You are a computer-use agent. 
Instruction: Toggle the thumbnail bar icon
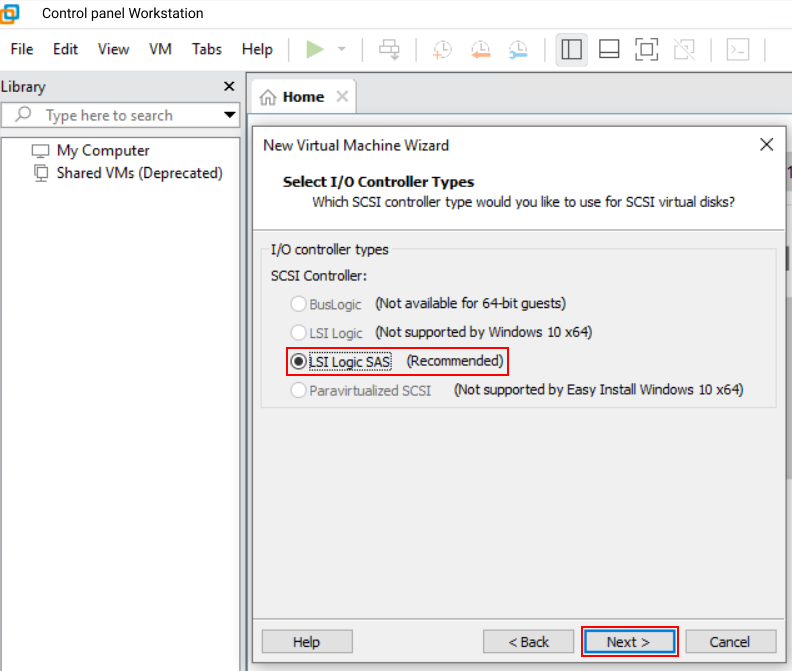click(609, 49)
